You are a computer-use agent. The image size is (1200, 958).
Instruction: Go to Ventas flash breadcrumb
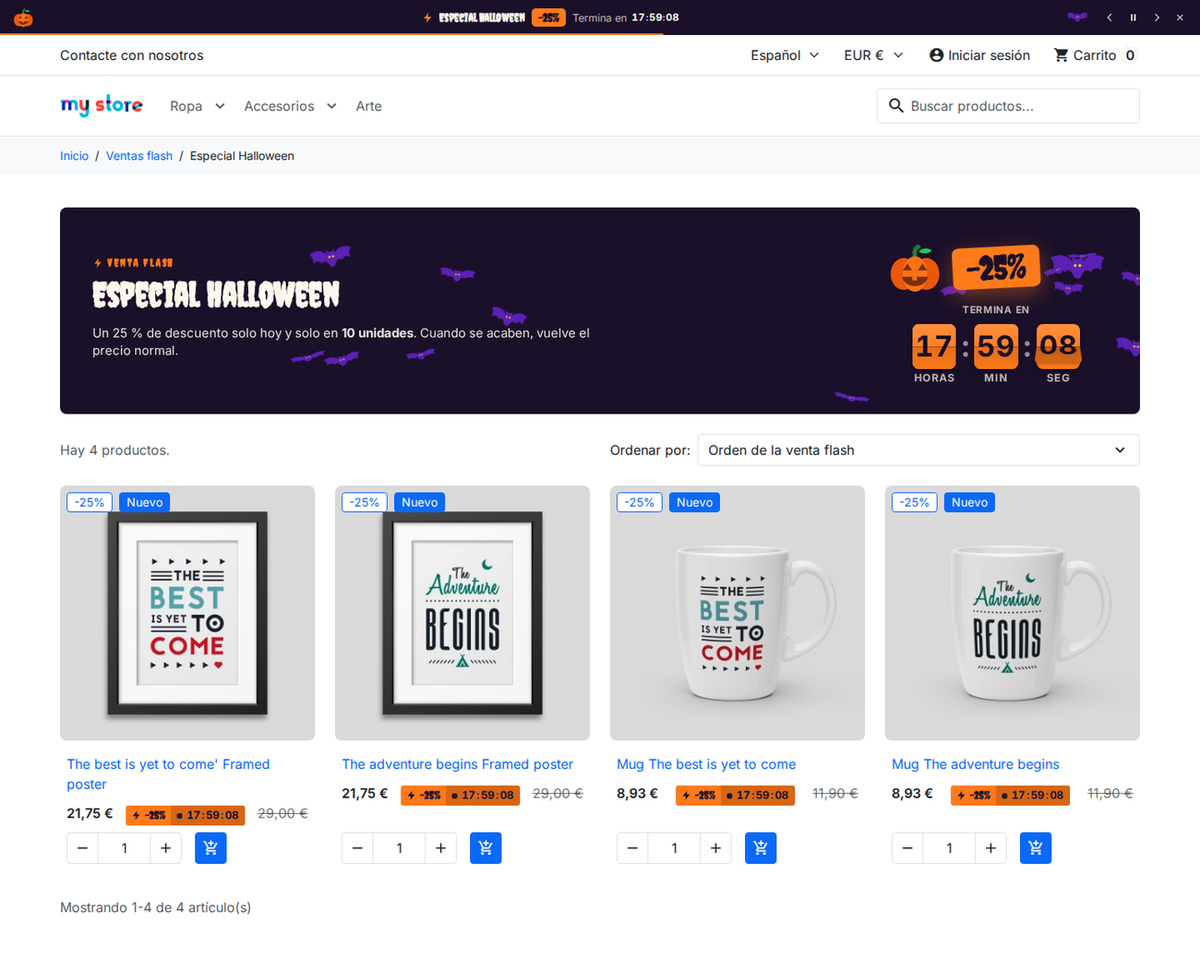coord(139,156)
